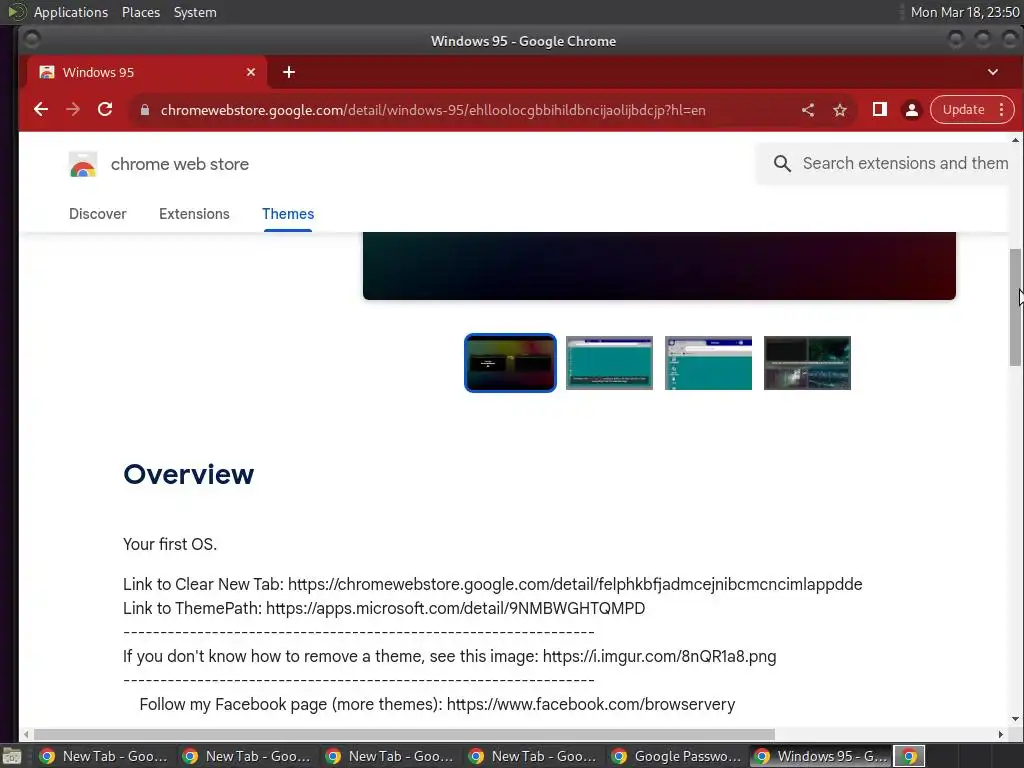Click the scroll right arrow
Screen dimensions: 1024x768
tap(1000, 734)
